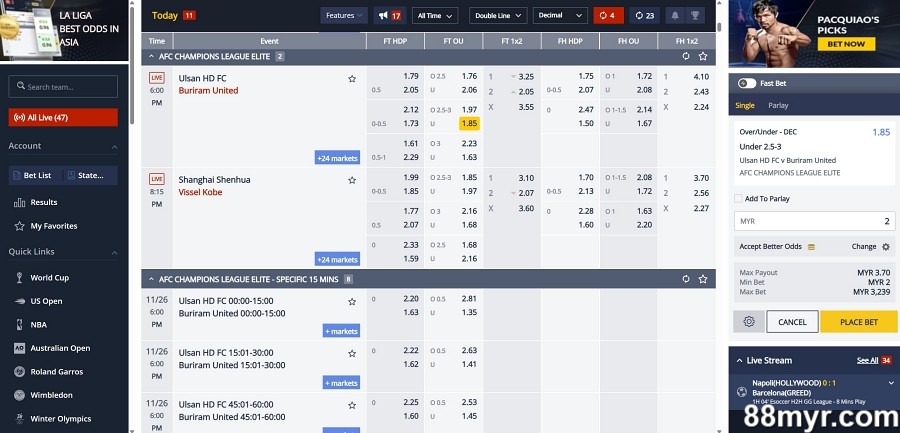Viewport: 900px width, 433px height.
Task: Open the US Open quick link
Action: 46,301
